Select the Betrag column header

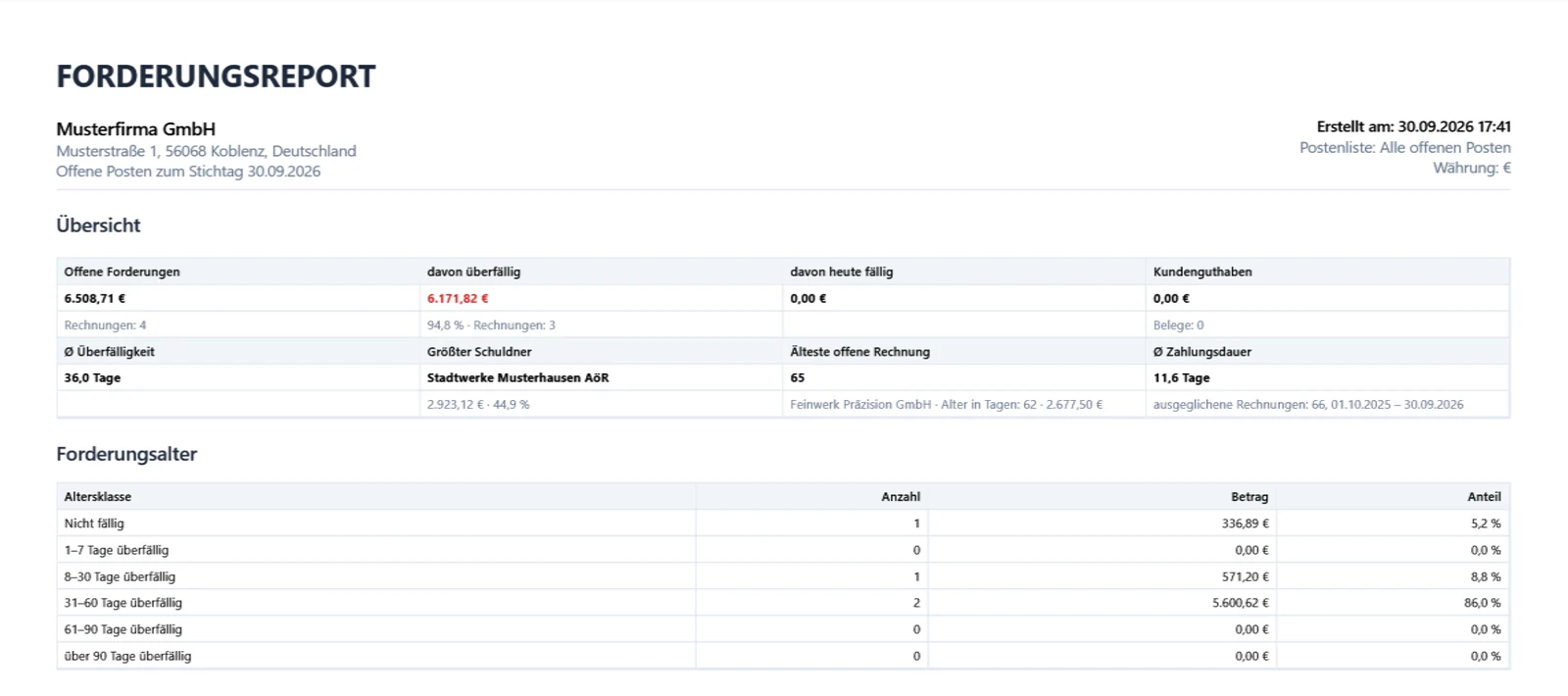click(x=1249, y=497)
